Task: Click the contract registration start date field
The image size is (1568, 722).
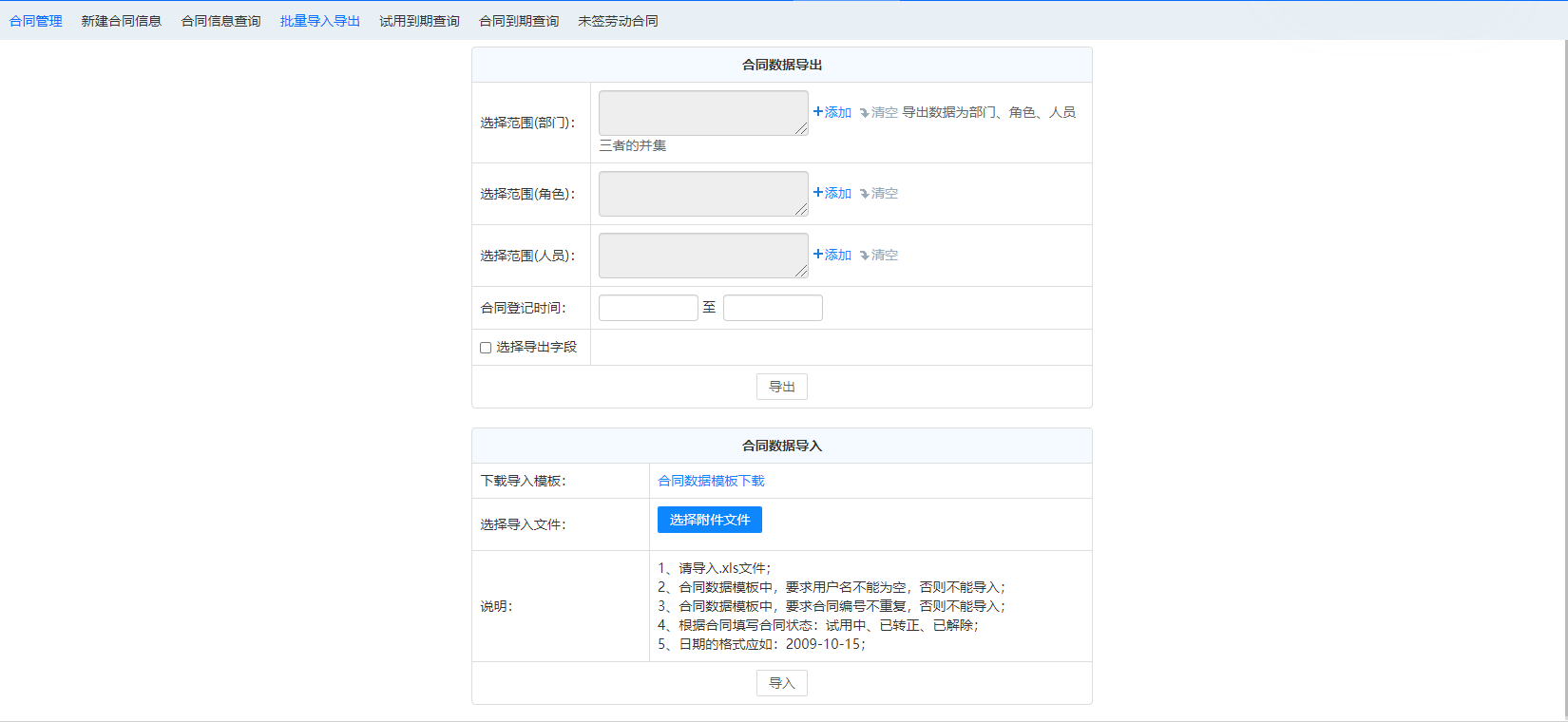Action: (x=648, y=308)
